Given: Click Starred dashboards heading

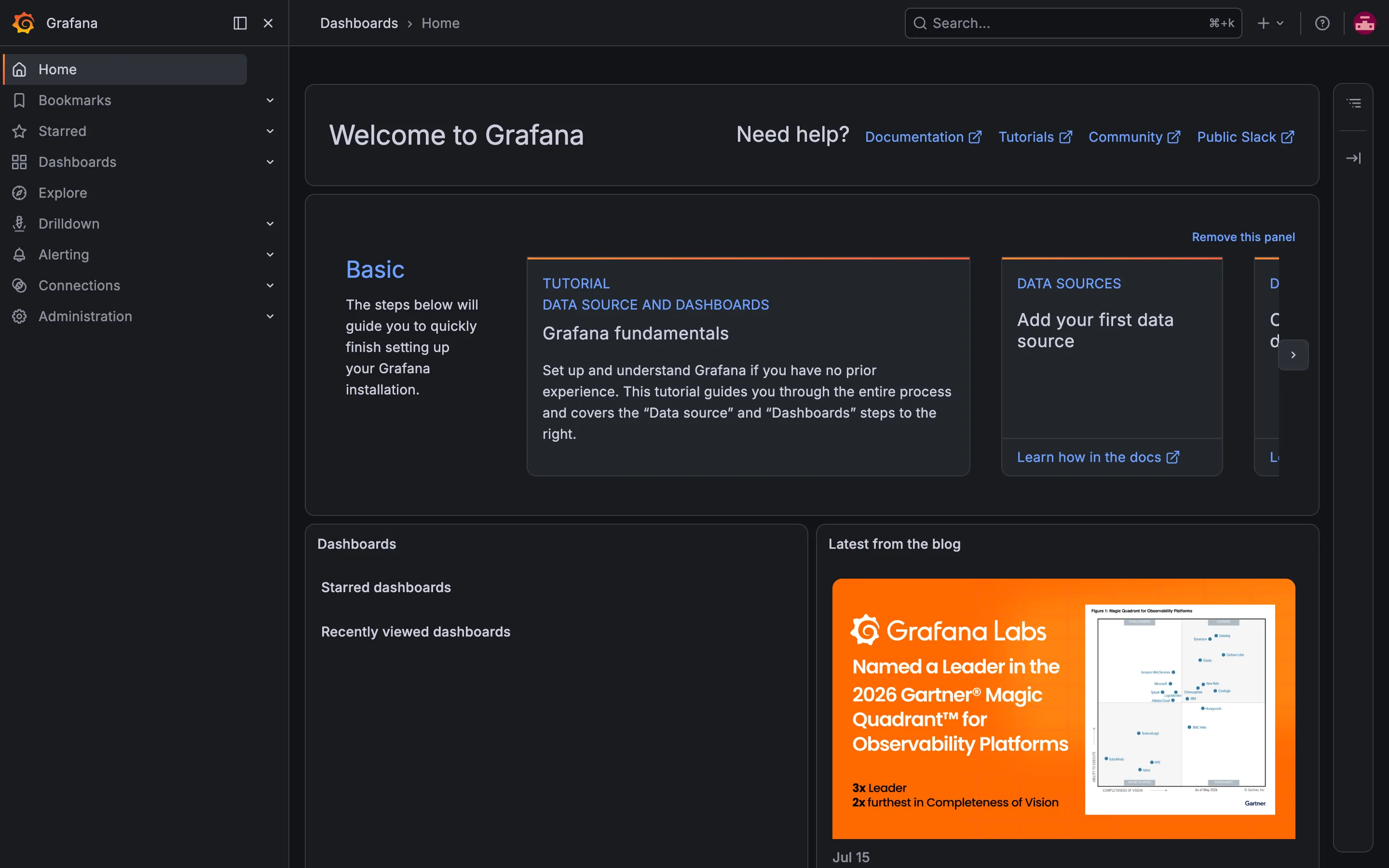Looking at the screenshot, I should [386, 587].
